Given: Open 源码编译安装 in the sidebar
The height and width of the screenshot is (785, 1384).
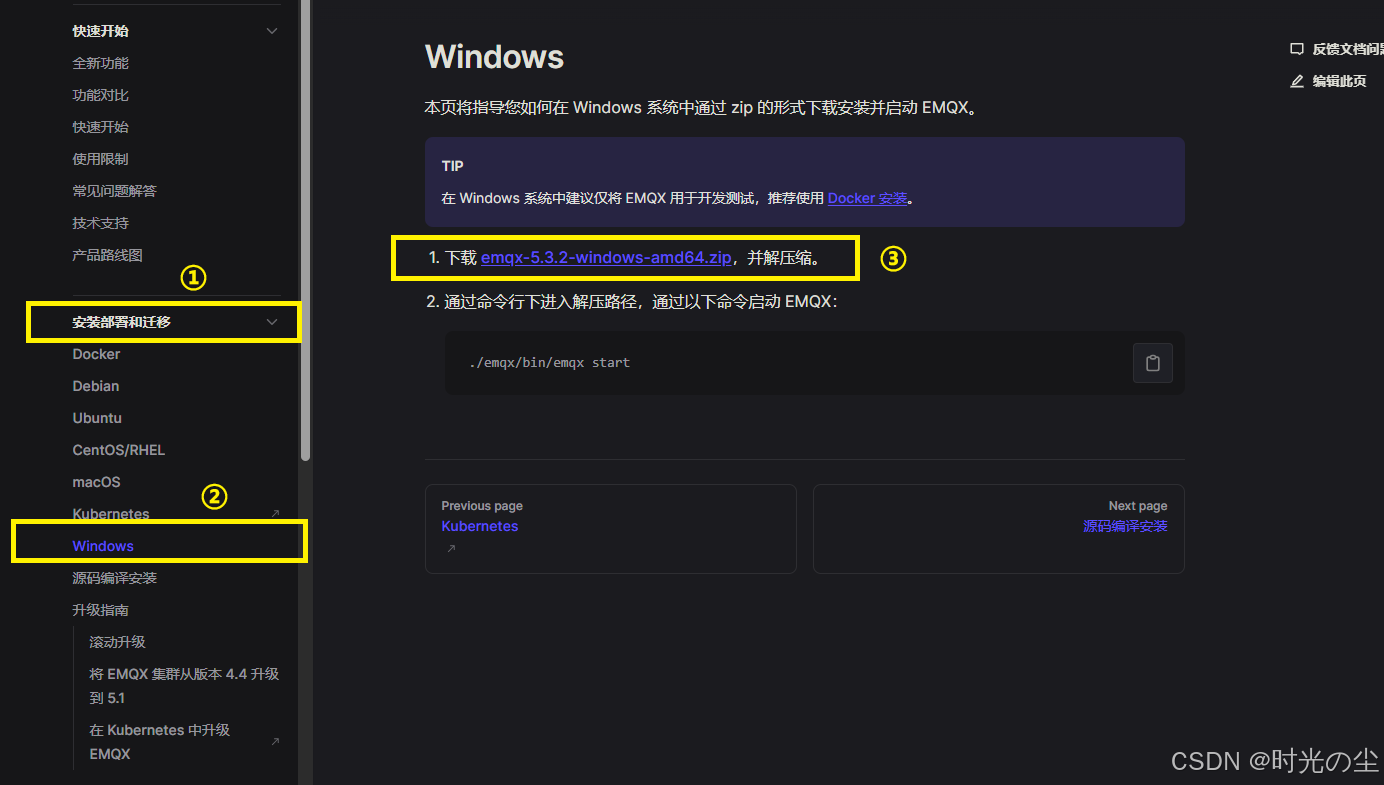Looking at the screenshot, I should (x=114, y=578).
